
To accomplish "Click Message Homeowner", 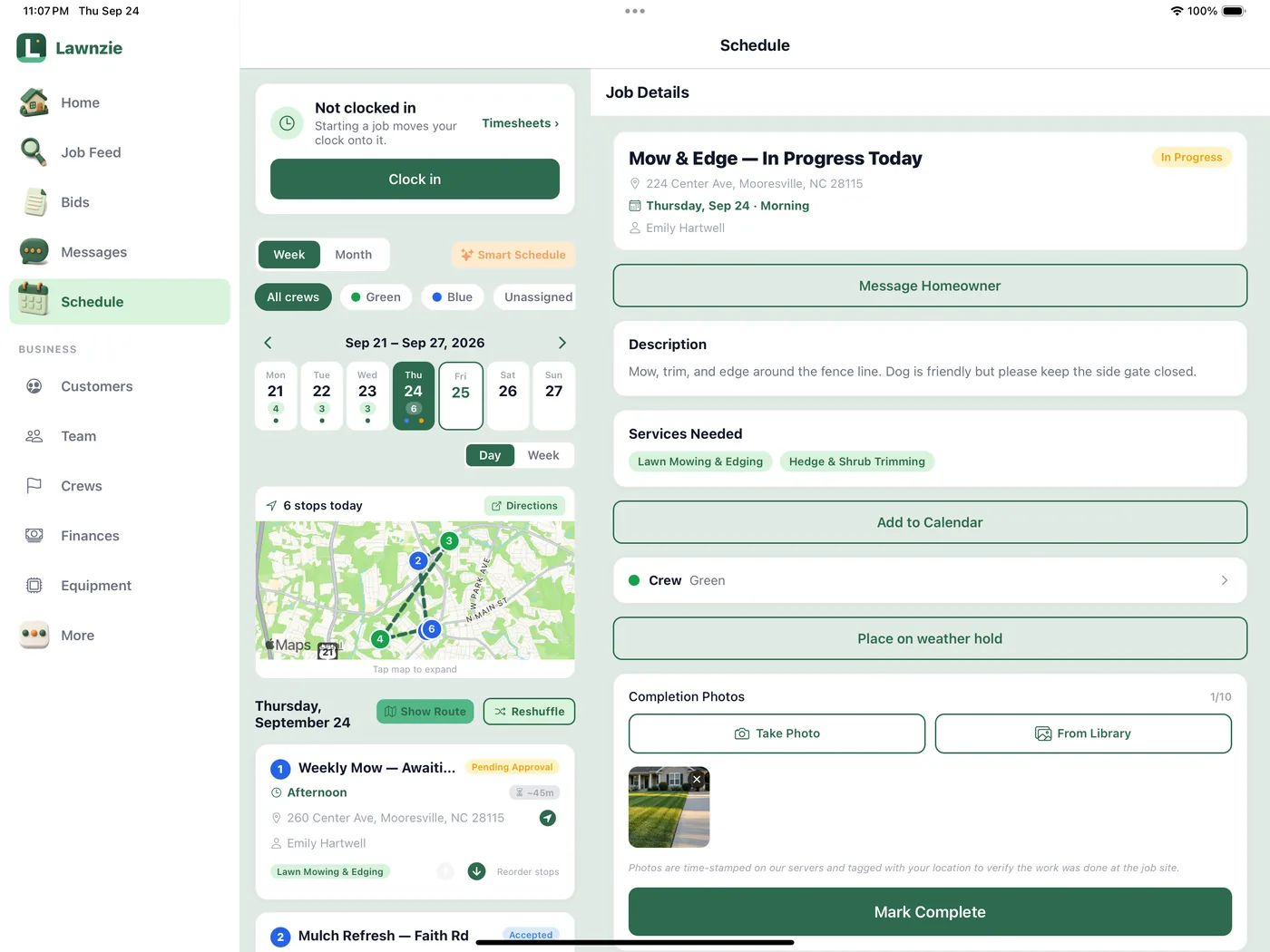I will 930,286.
